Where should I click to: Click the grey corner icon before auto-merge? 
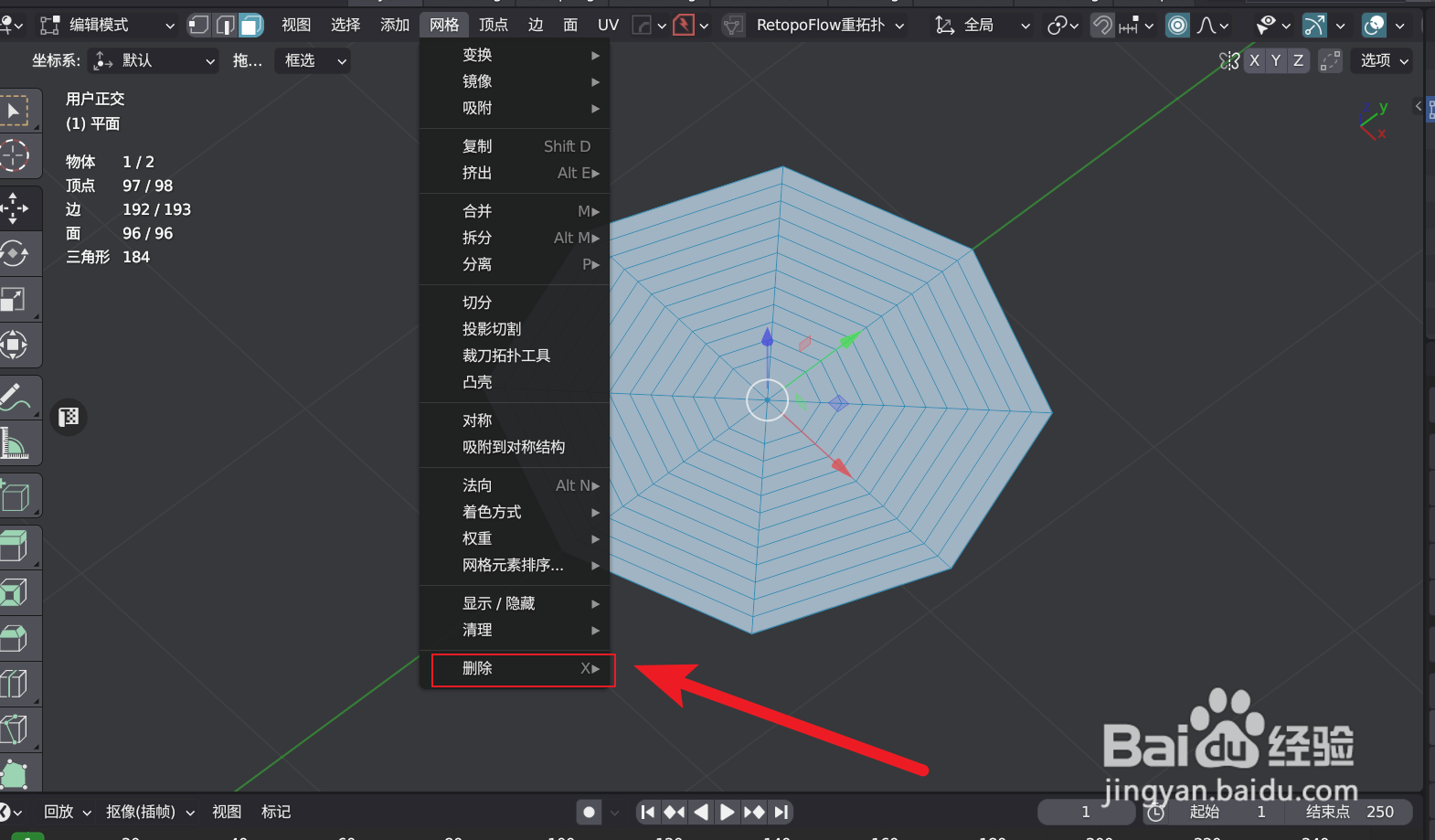643,26
